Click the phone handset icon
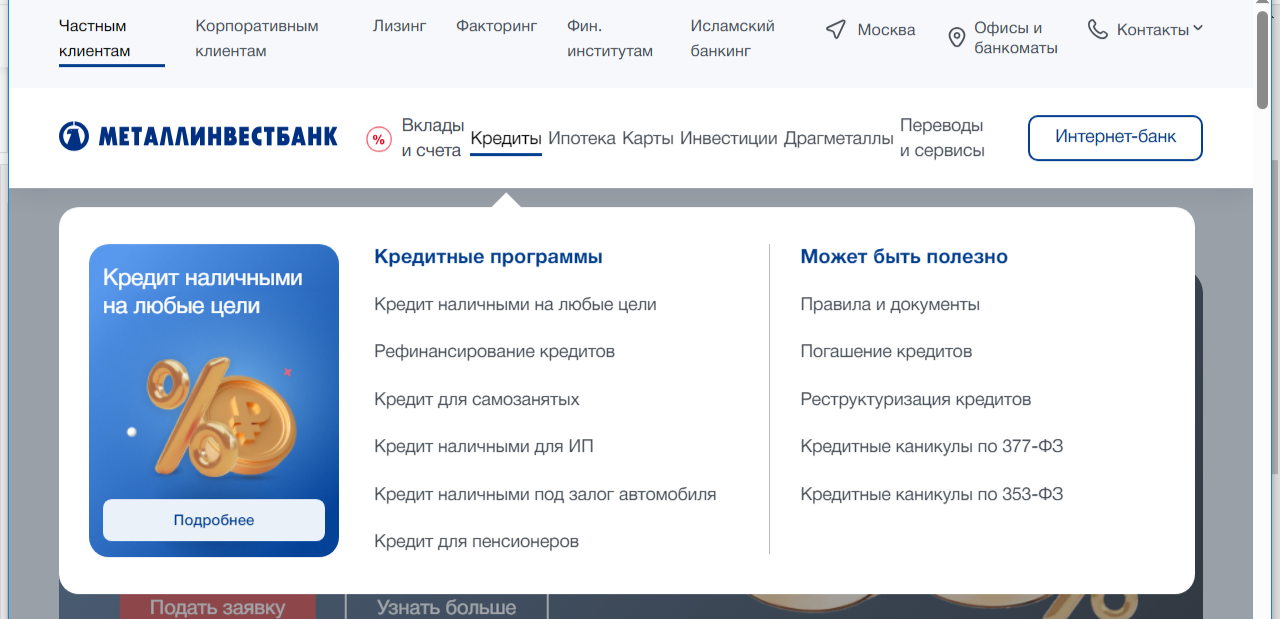This screenshot has width=1280, height=619. click(x=1098, y=29)
